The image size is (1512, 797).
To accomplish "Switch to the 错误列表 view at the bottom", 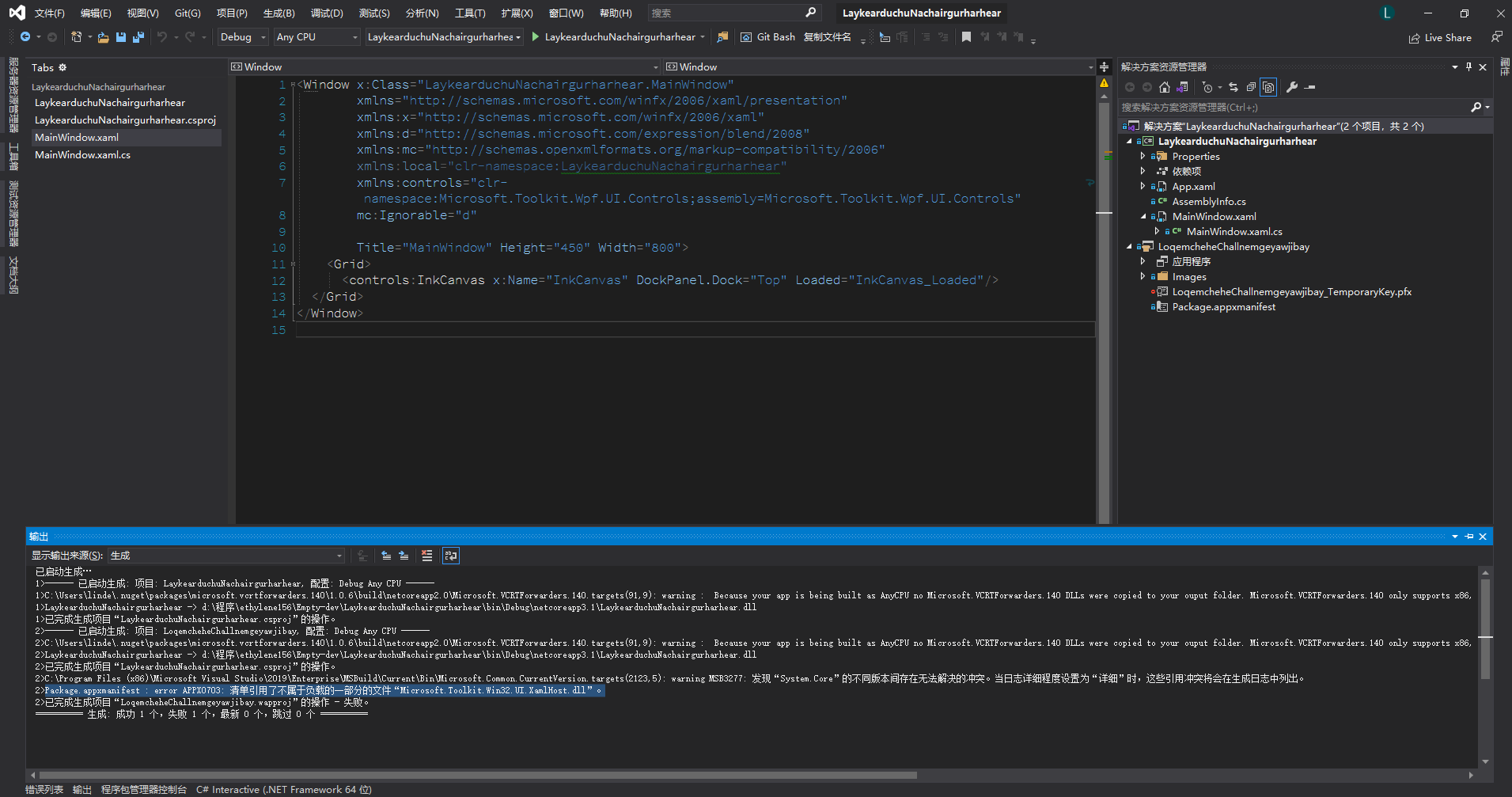I will (x=44, y=789).
